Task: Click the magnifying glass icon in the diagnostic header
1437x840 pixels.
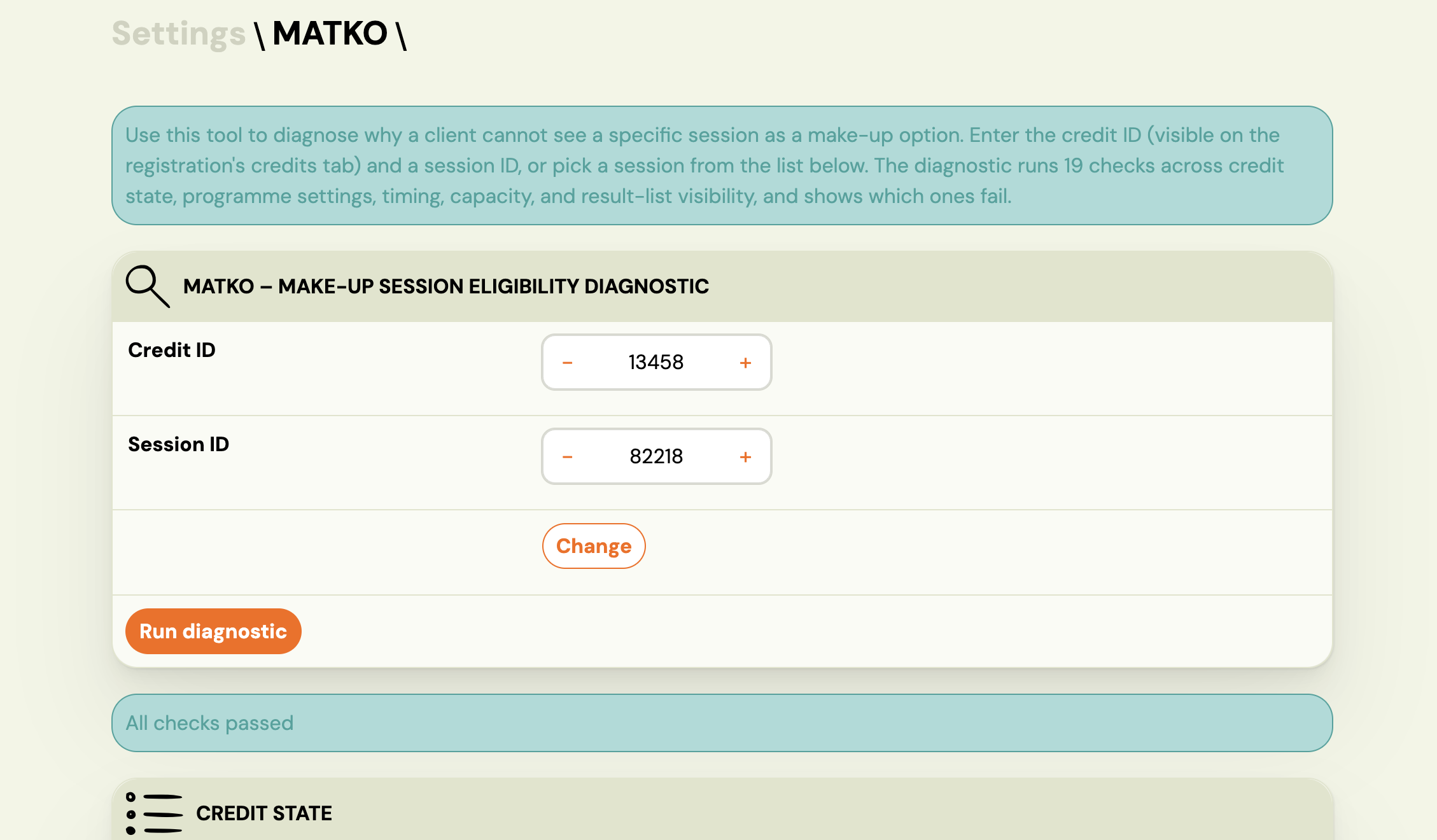Action: coord(148,286)
